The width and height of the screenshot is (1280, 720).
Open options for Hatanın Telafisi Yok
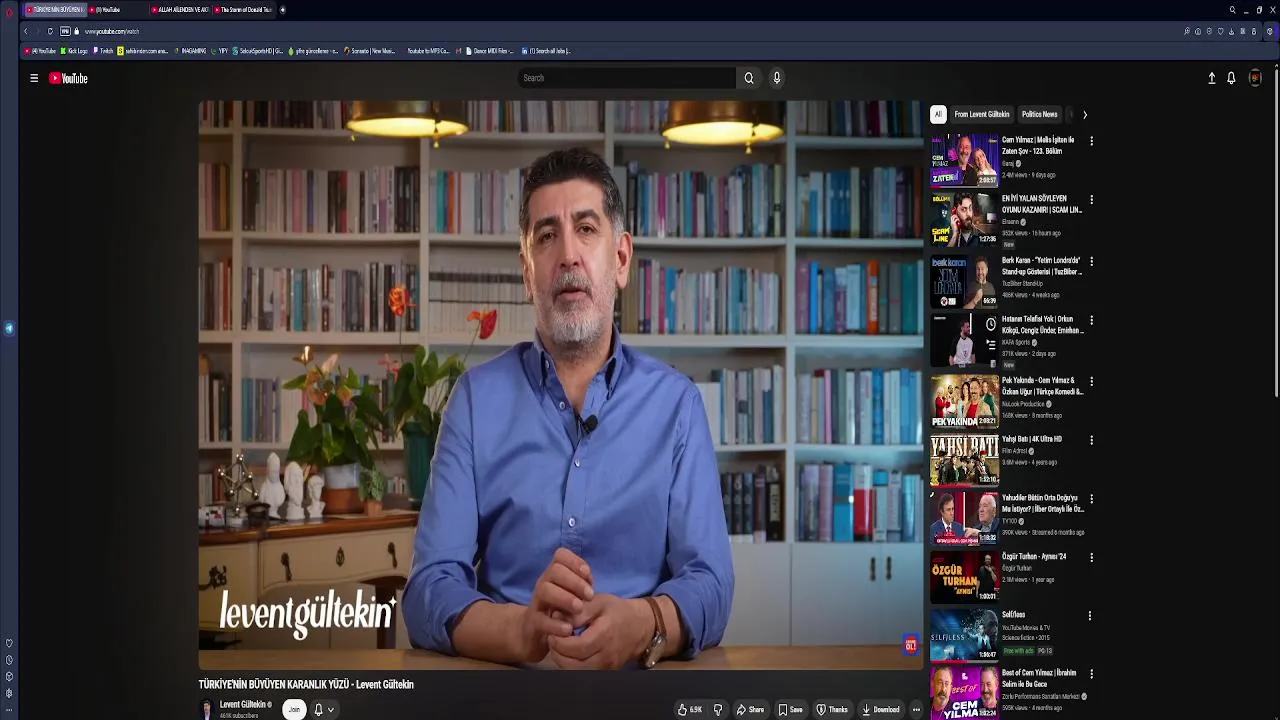[1091, 320]
